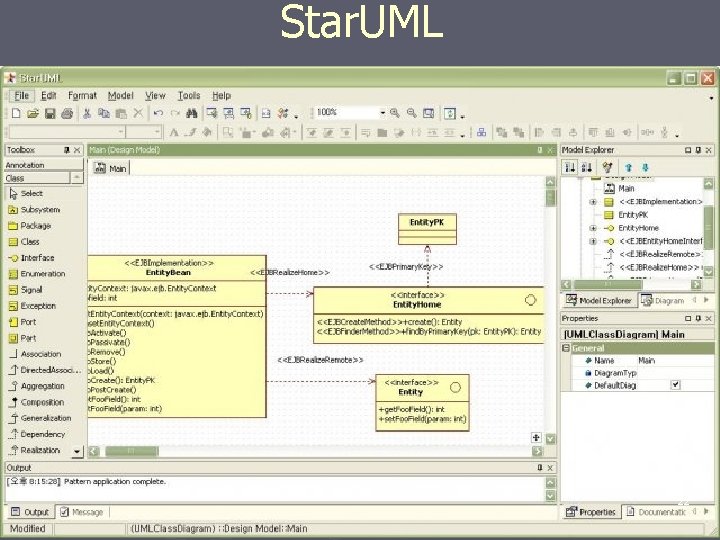Expand the EntityHome tree node
720x540 pixels.
tap(593, 228)
